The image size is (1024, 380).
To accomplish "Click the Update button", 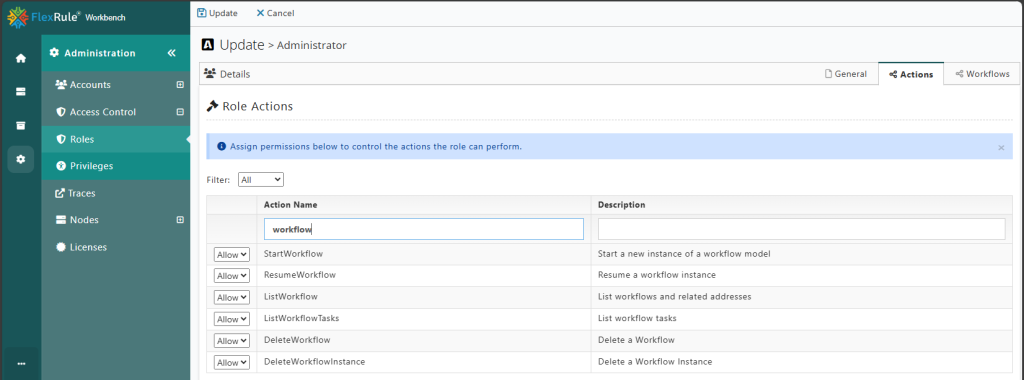I will tap(217, 13).
